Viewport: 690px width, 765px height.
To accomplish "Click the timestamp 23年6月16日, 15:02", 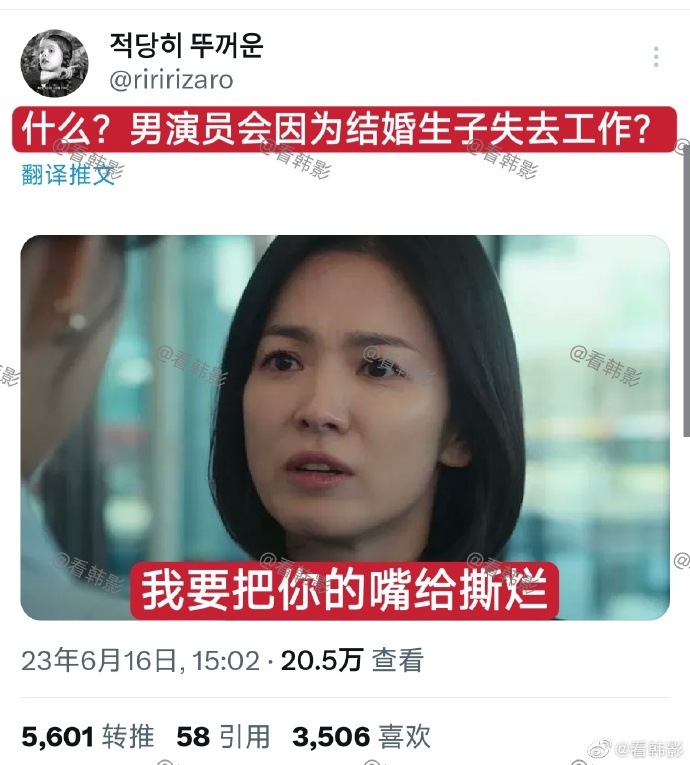I will point(141,661).
